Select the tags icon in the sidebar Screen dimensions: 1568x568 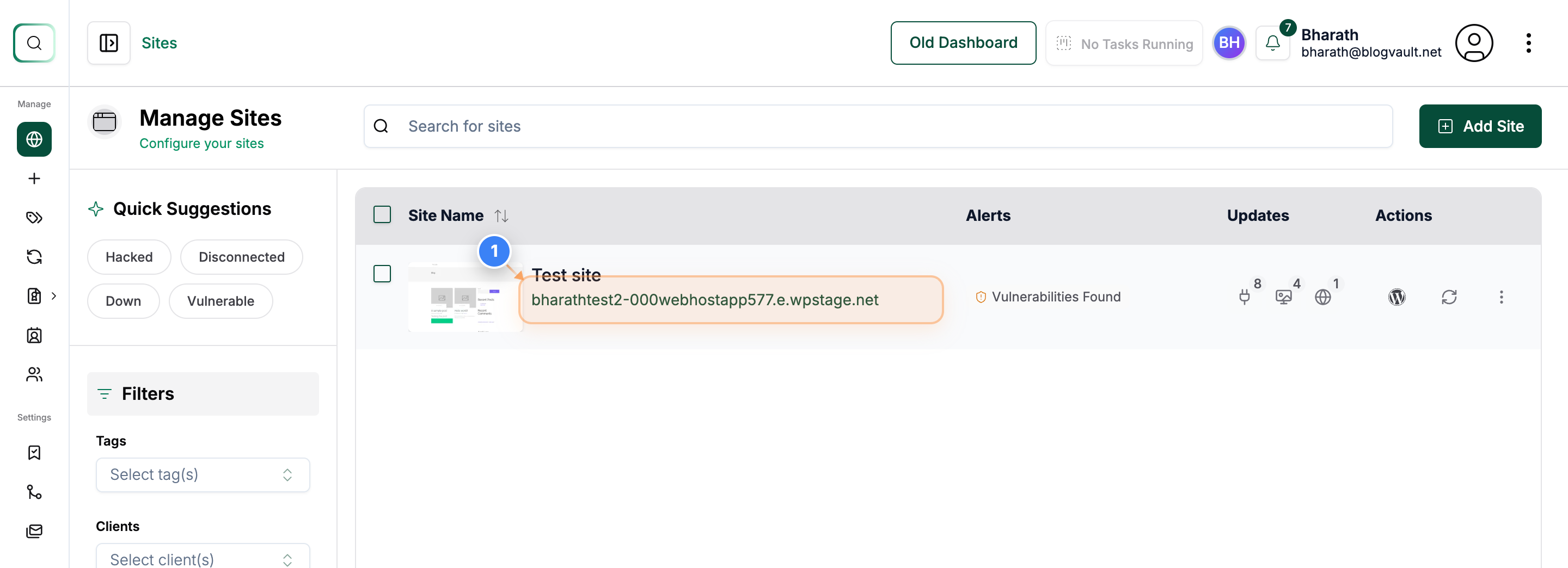34,217
